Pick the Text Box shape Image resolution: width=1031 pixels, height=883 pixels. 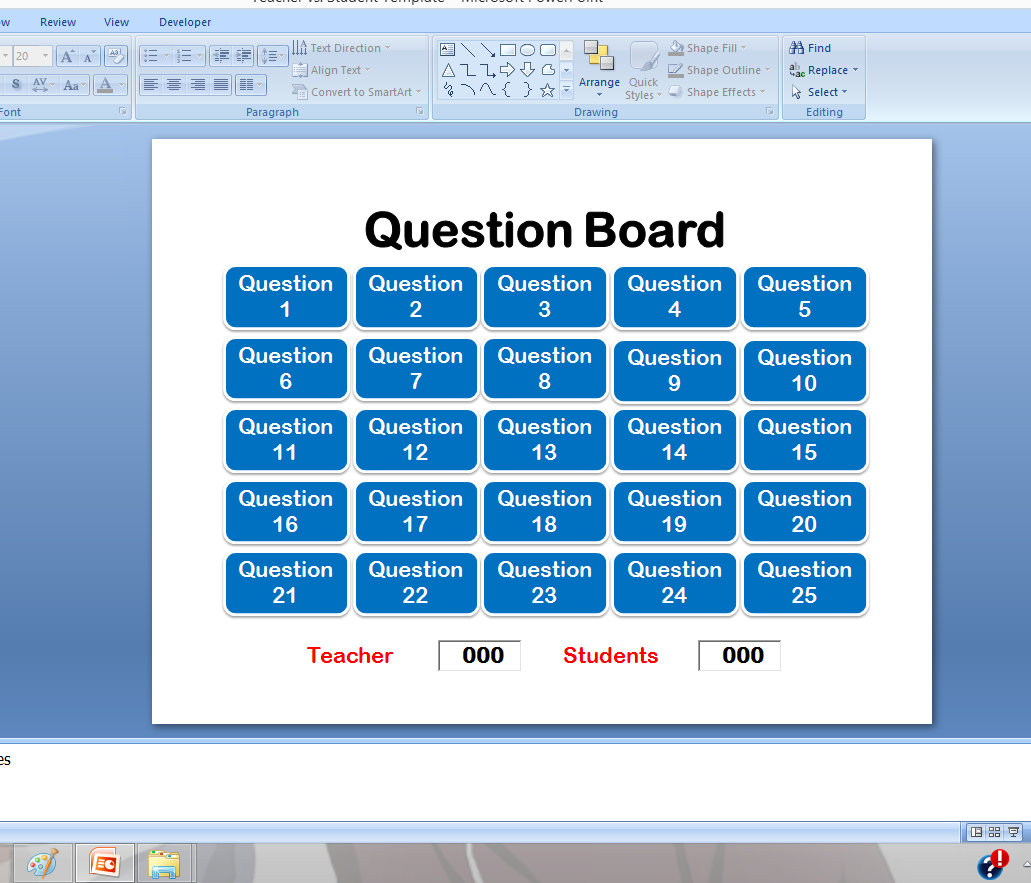point(448,49)
